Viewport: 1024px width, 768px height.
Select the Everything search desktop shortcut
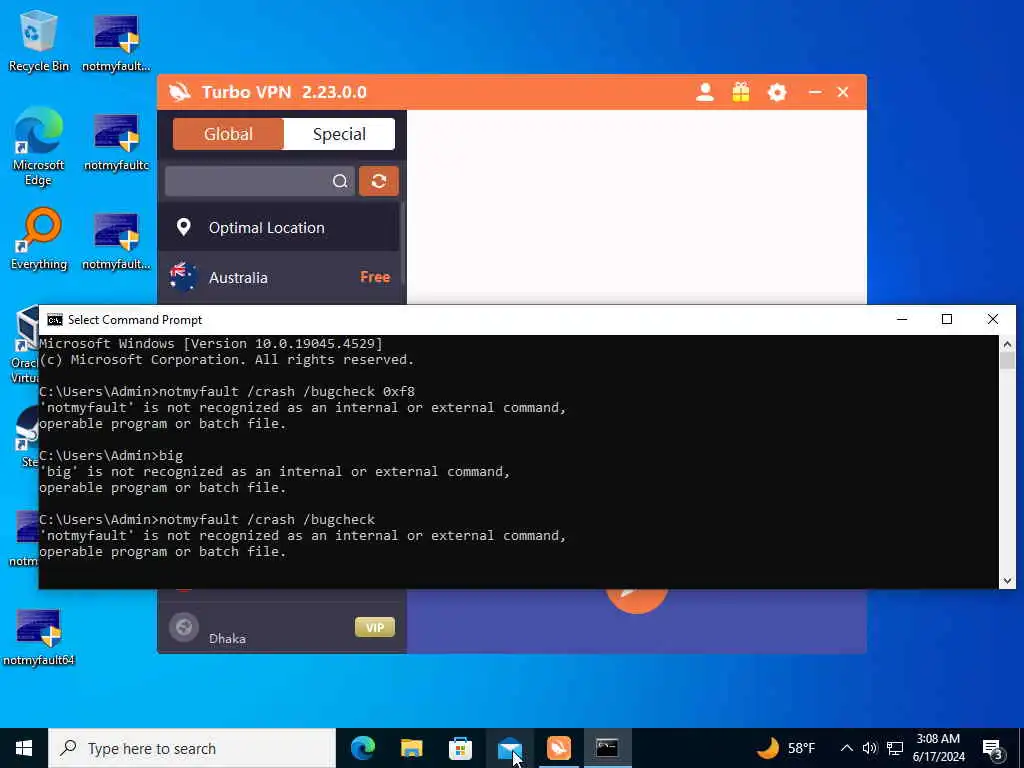pyautogui.click(x=39, y=239)
